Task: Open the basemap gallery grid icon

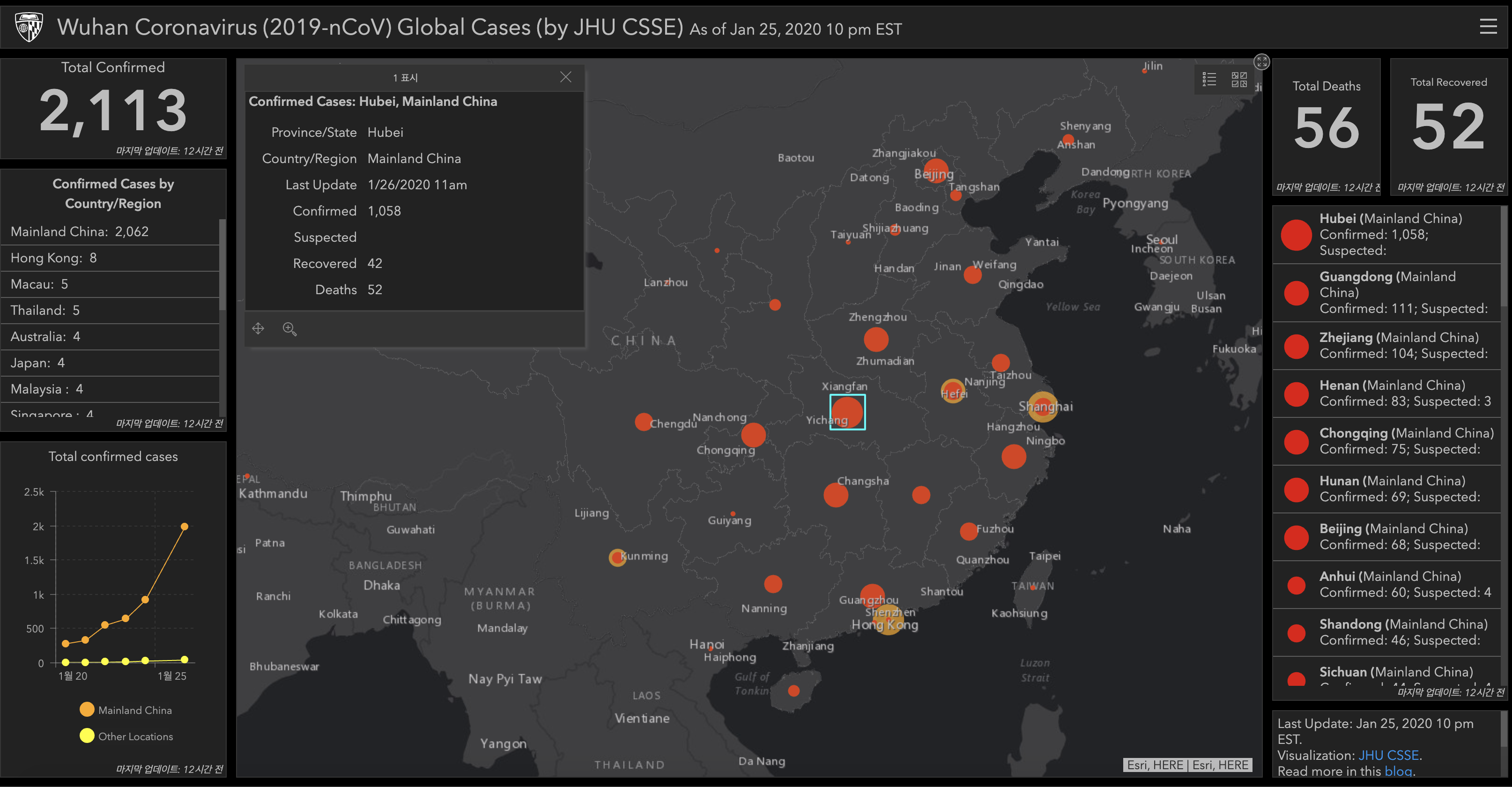Action: click(1239, 79)
